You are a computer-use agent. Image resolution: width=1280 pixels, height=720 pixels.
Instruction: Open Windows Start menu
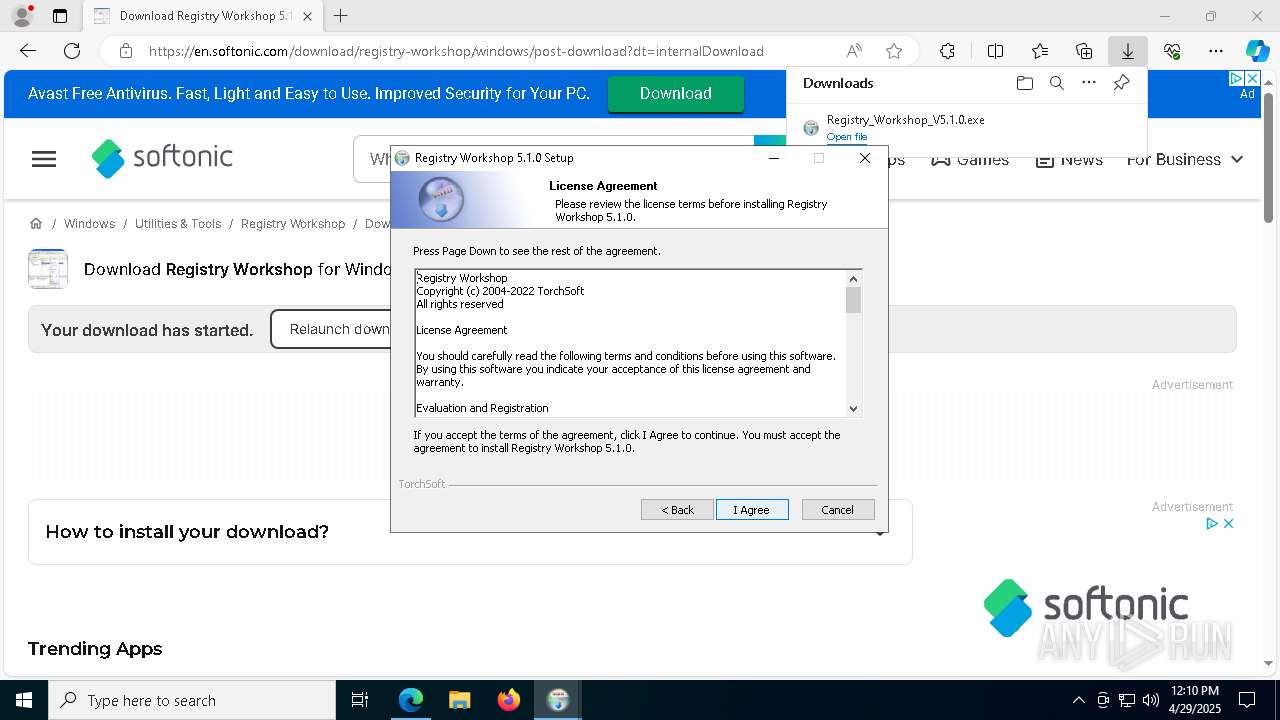pos(24,700)
